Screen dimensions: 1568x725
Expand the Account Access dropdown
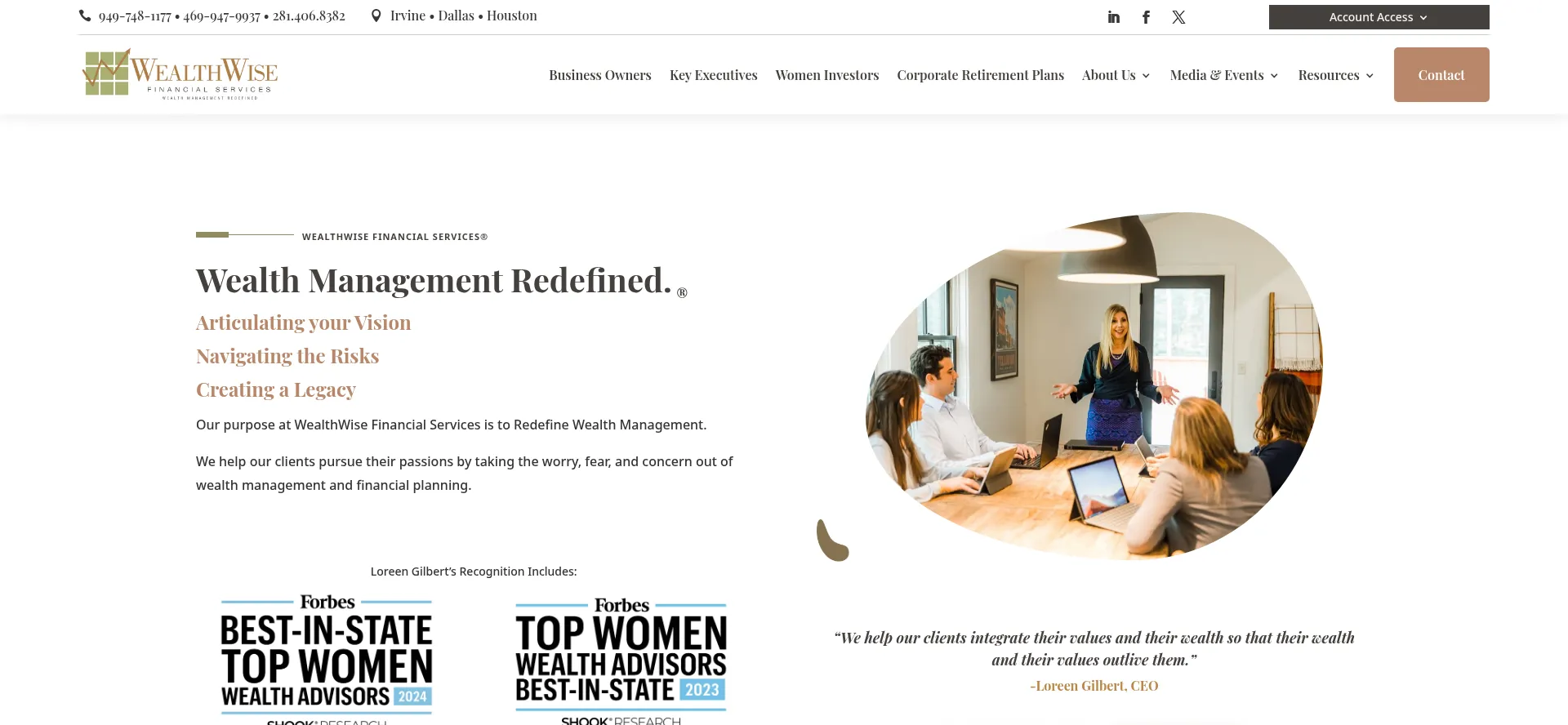[1379, 17]
